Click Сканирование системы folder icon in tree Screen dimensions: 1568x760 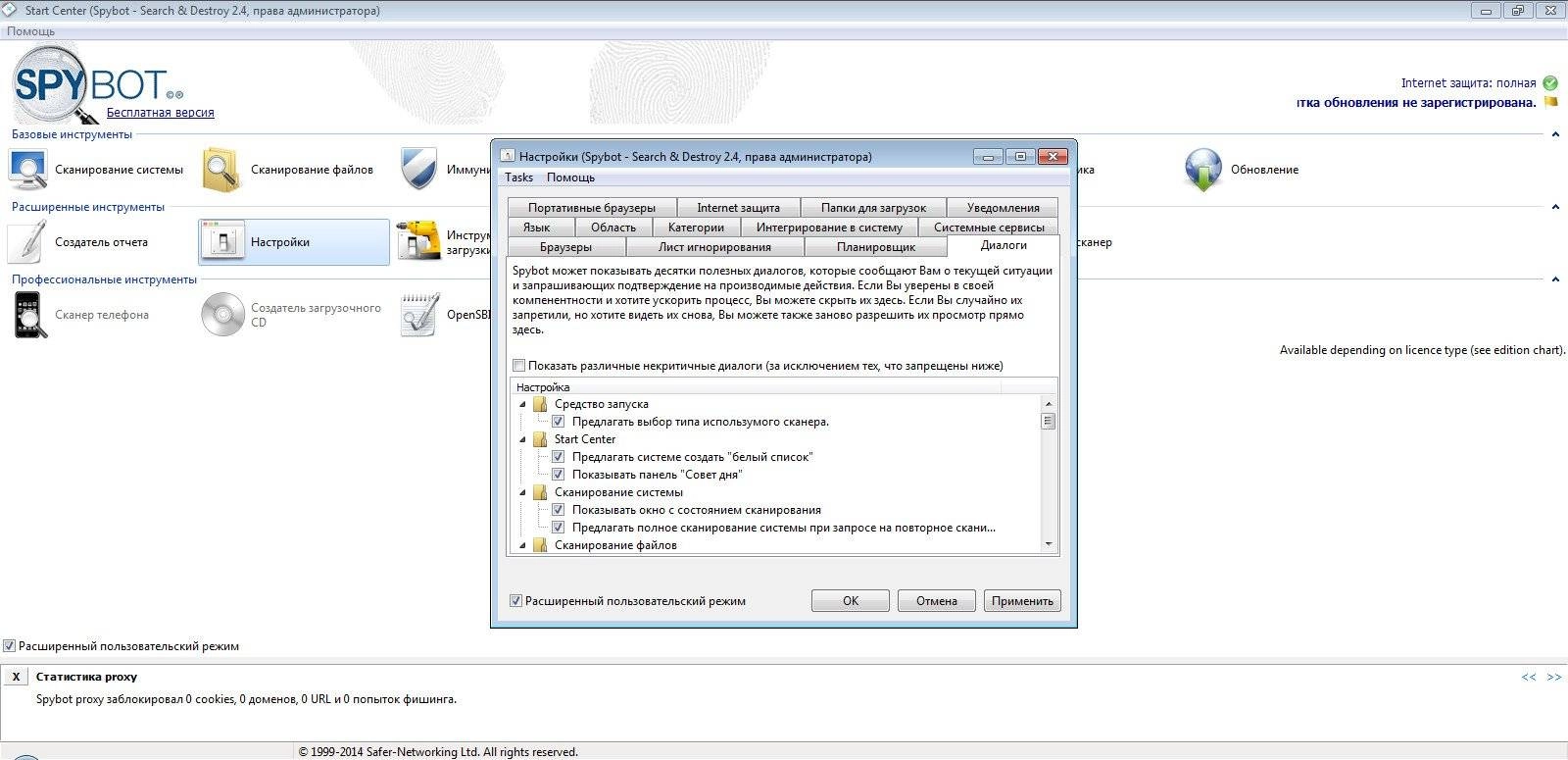[540, 492]
